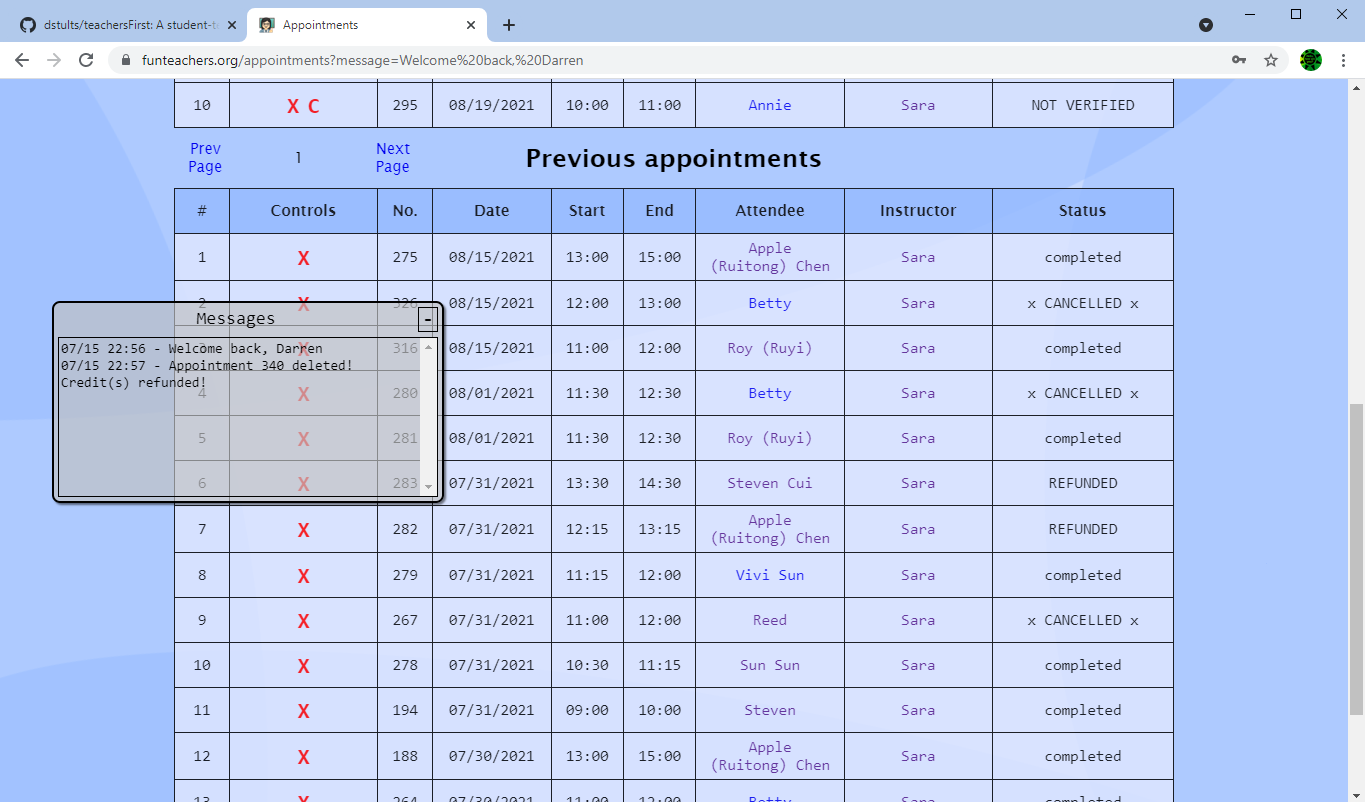This screenshot has height=802, width=1365.
Task: Delete appointment 267 using red X
Action: click(x=303, y=621)
